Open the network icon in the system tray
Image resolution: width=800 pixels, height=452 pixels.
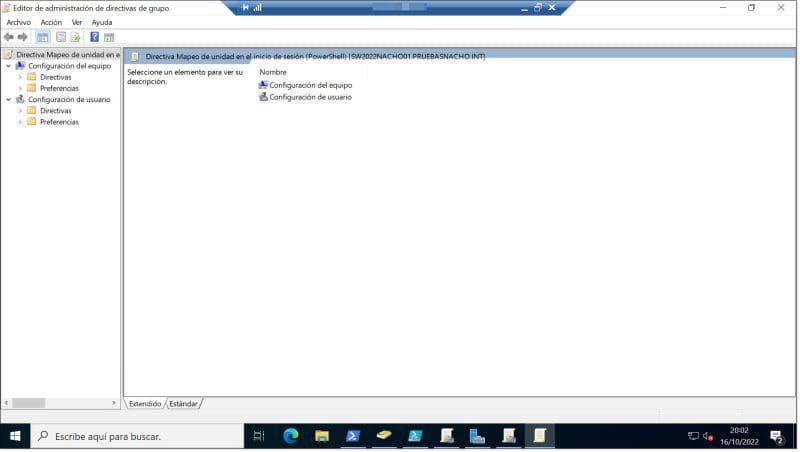(693, 436)
